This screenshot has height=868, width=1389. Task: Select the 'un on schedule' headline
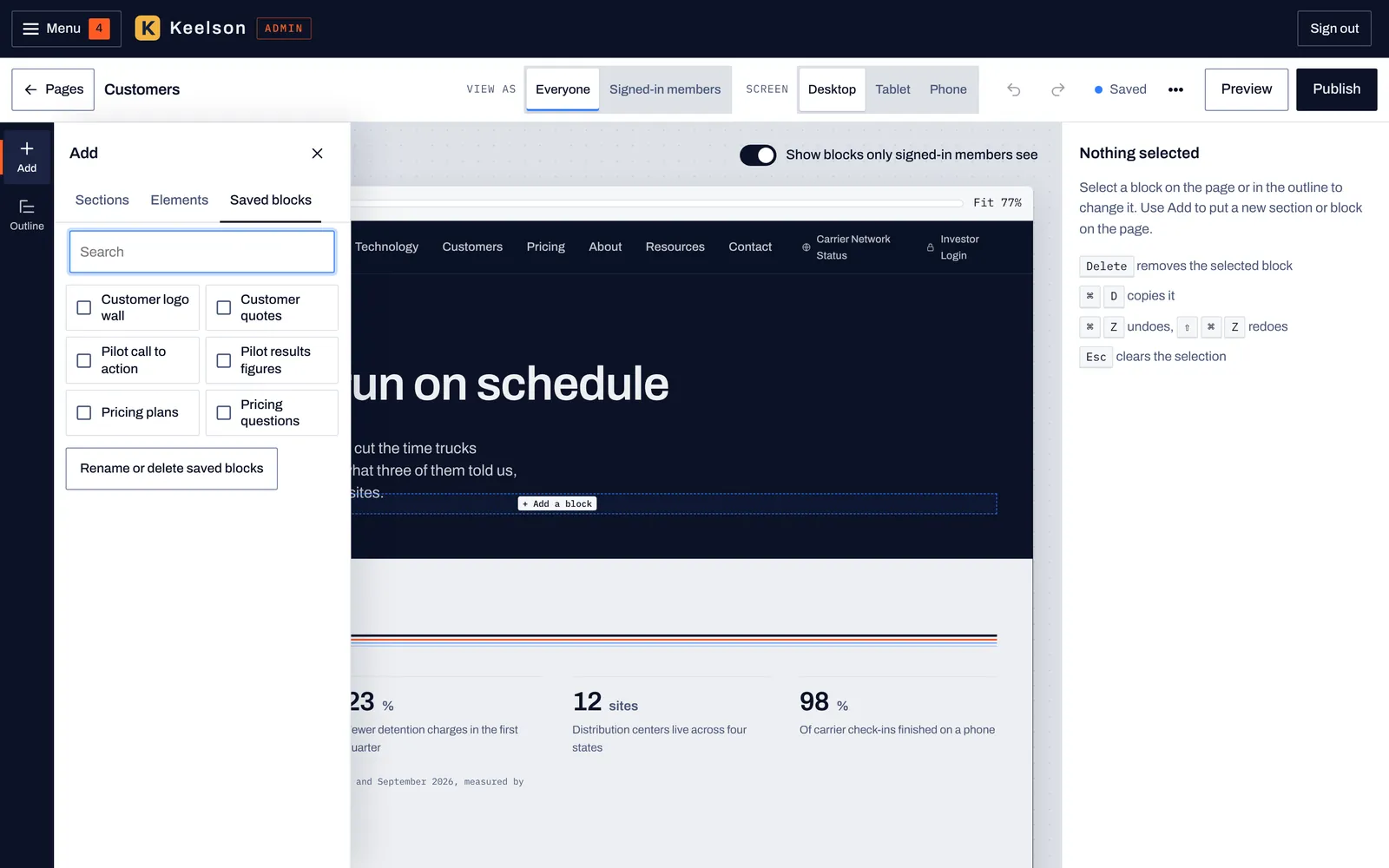[510, 384]
